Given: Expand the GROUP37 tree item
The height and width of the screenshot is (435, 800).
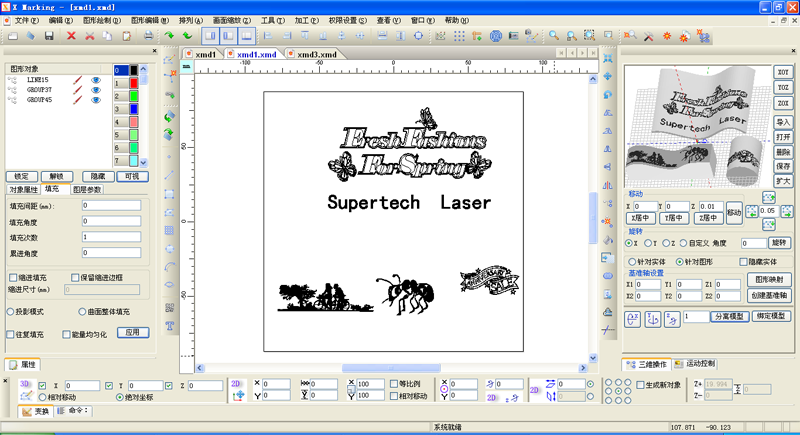Looking at the screenshot, I should pyautogui.click(x=13, y=90).
